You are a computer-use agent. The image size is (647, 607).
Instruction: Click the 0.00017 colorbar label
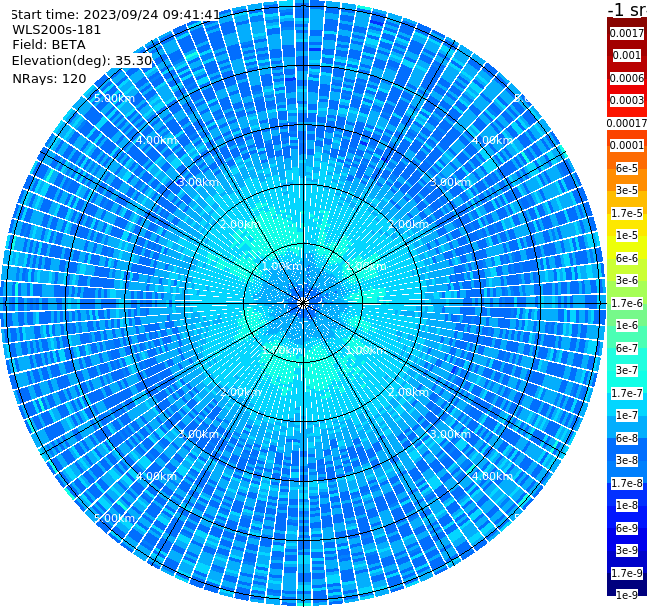(x=627, y=123)
